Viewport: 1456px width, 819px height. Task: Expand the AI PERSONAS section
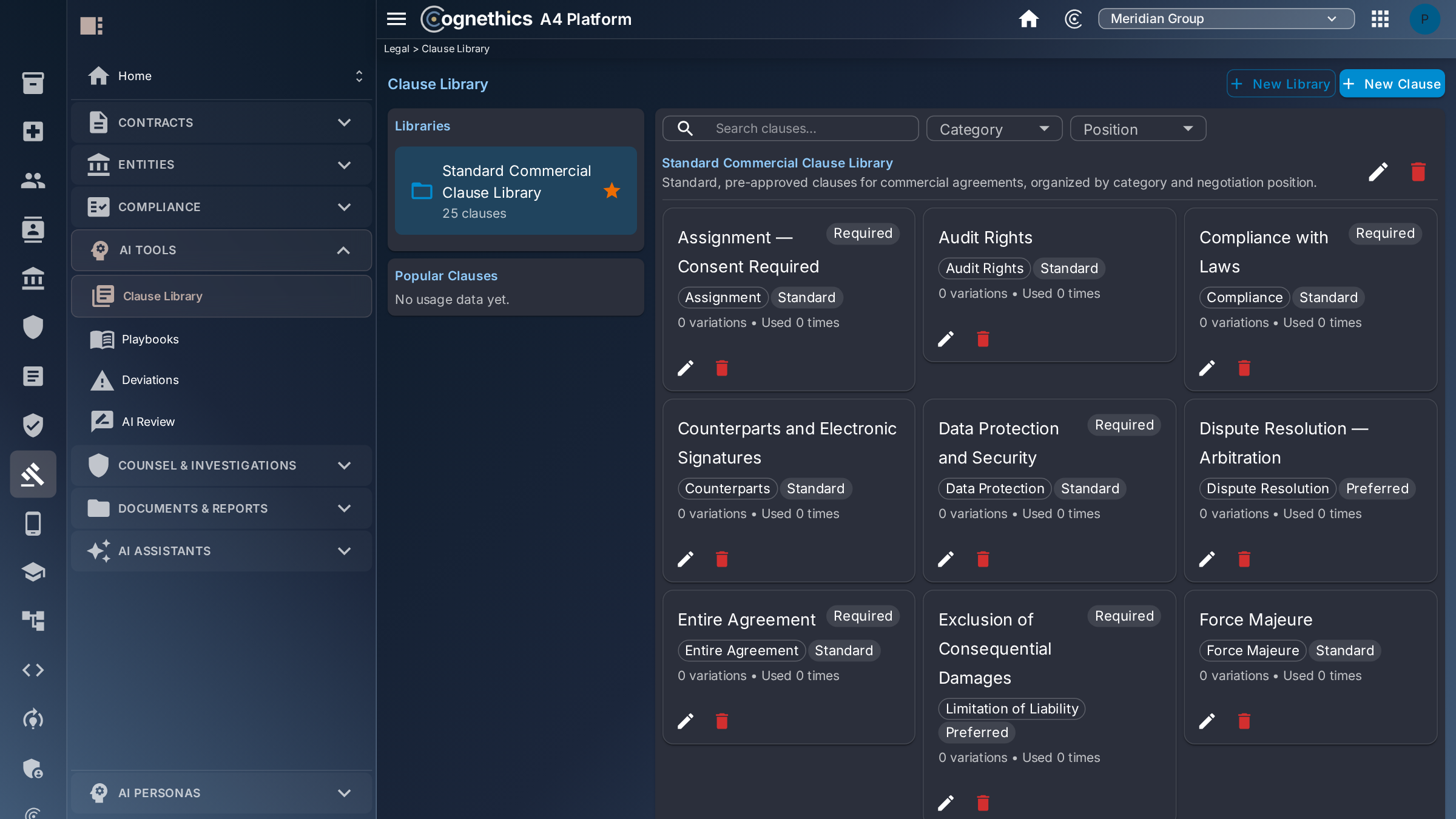pos(221,793)
